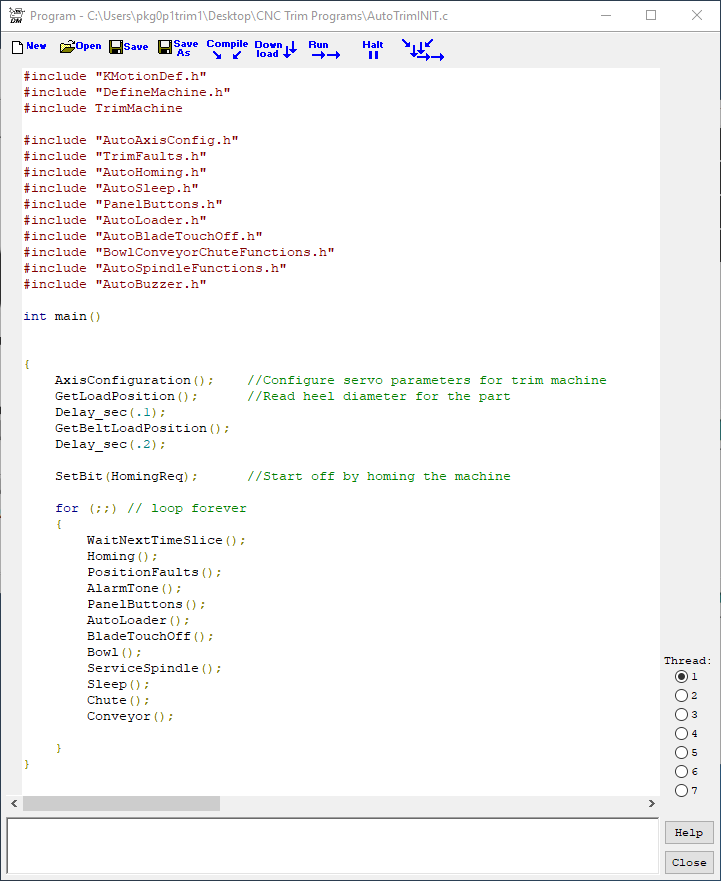Set thread to 7
This screenshot has width=721, height=881.
[x=682, y=791]
